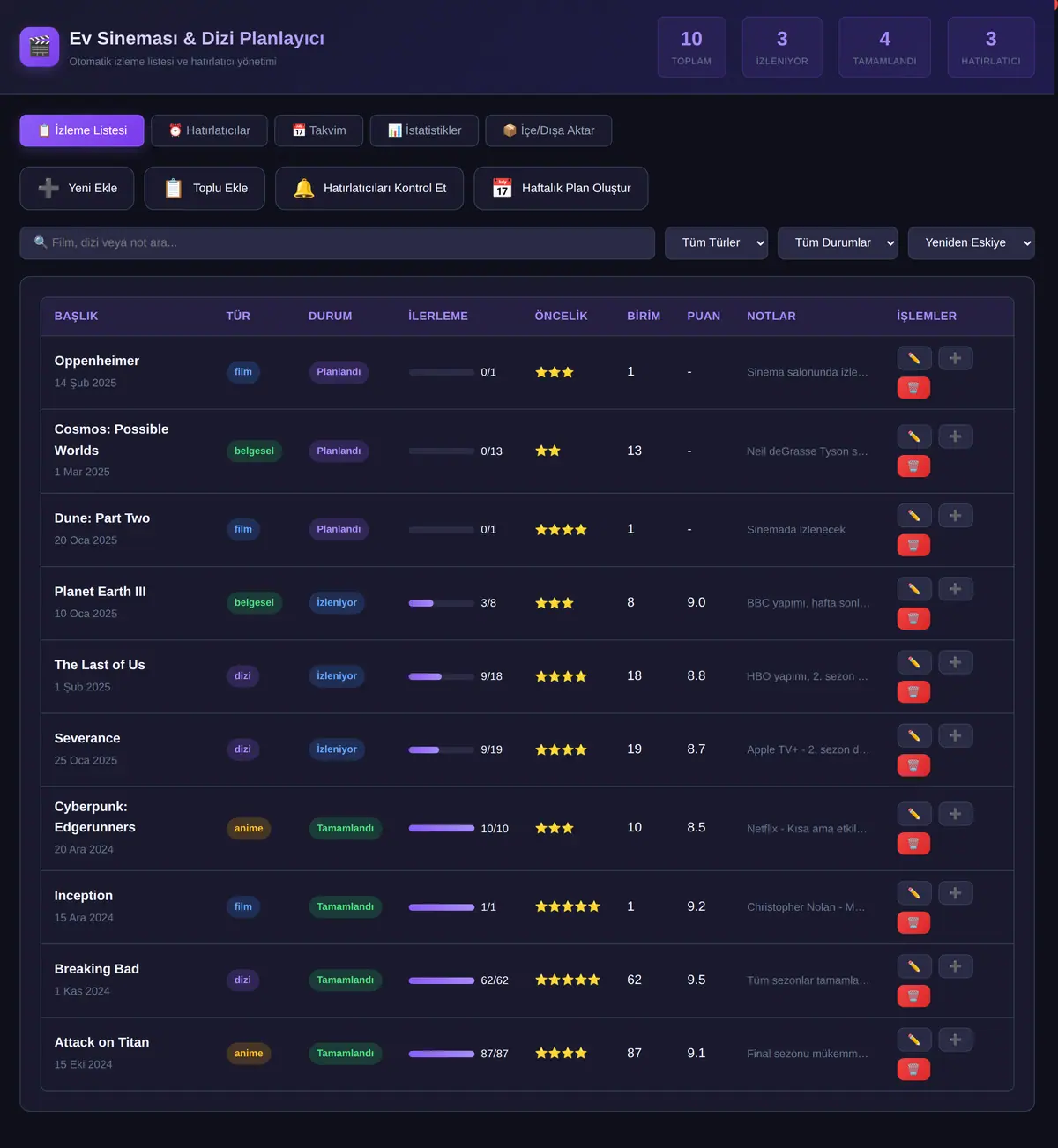Add progress for Cosmos: Possible Worlds
Image resolution: width=1058 pixels, height=1148 pixels.
[x=955, y=436]
